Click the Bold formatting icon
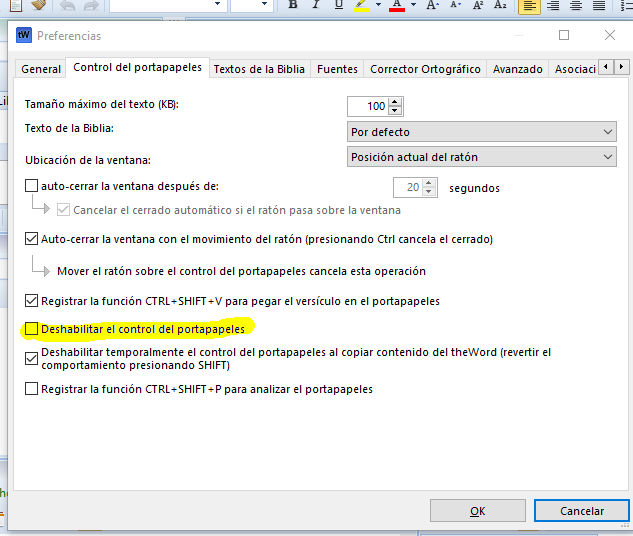This screenshot has width=633, height=536. pyautogui.click(x=293, y=5)
